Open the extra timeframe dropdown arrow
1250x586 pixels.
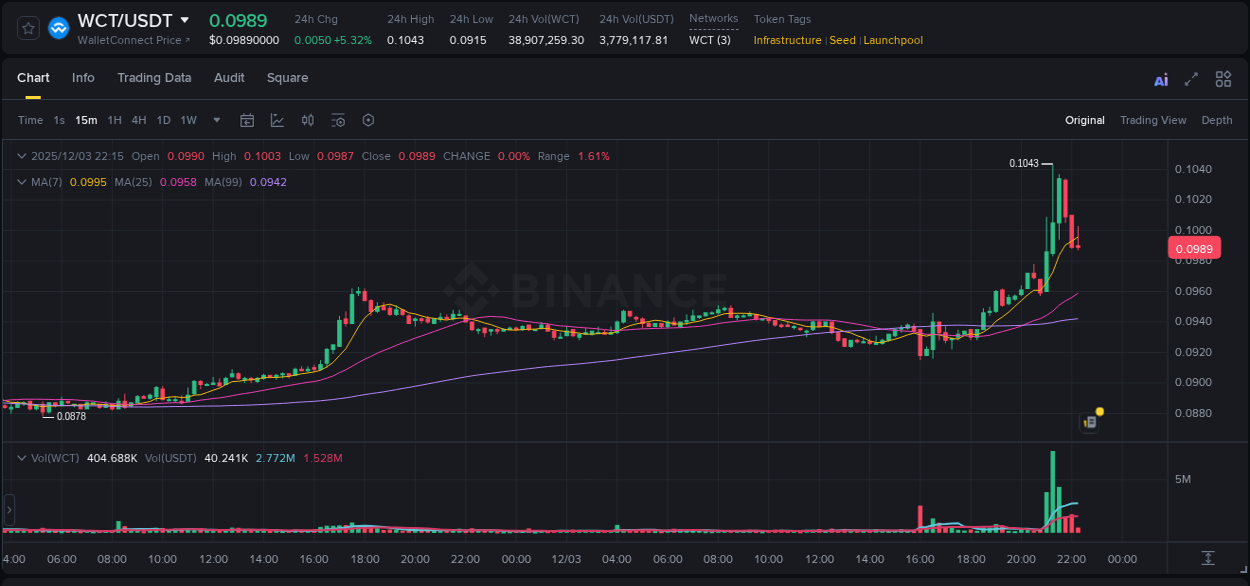coord(215,120)
